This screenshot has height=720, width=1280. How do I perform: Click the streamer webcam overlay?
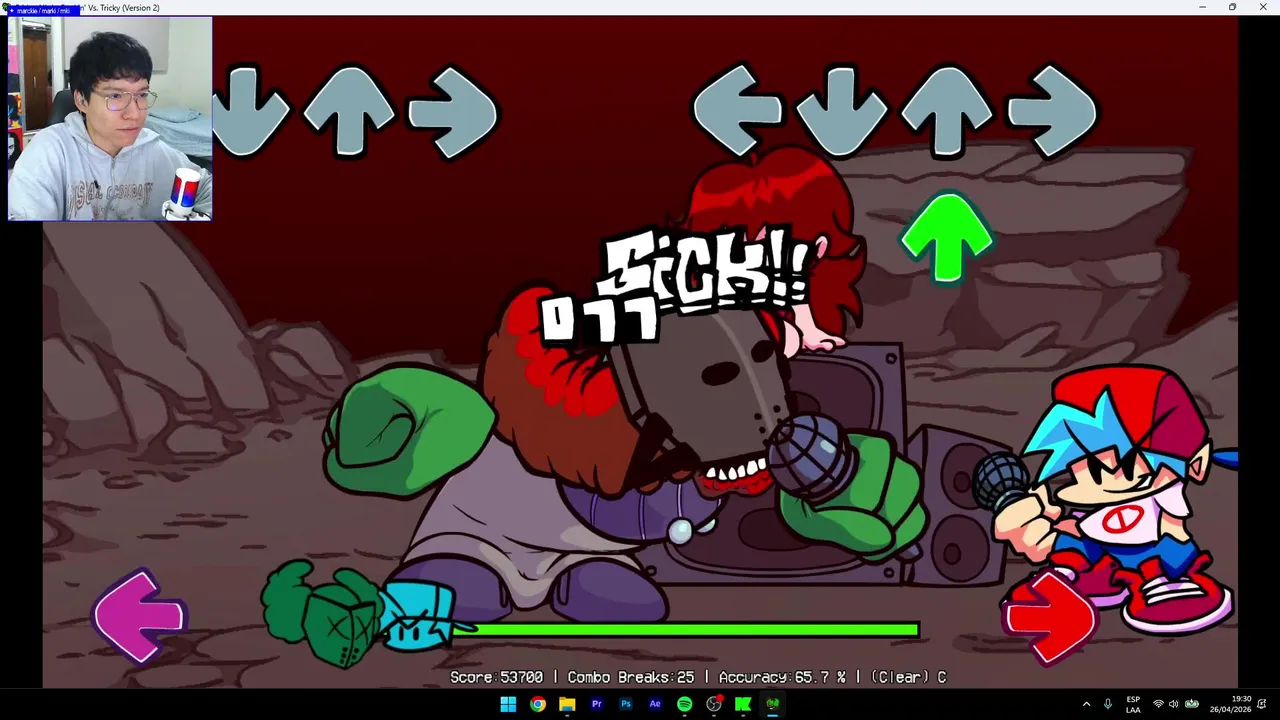tap(110, 118)
